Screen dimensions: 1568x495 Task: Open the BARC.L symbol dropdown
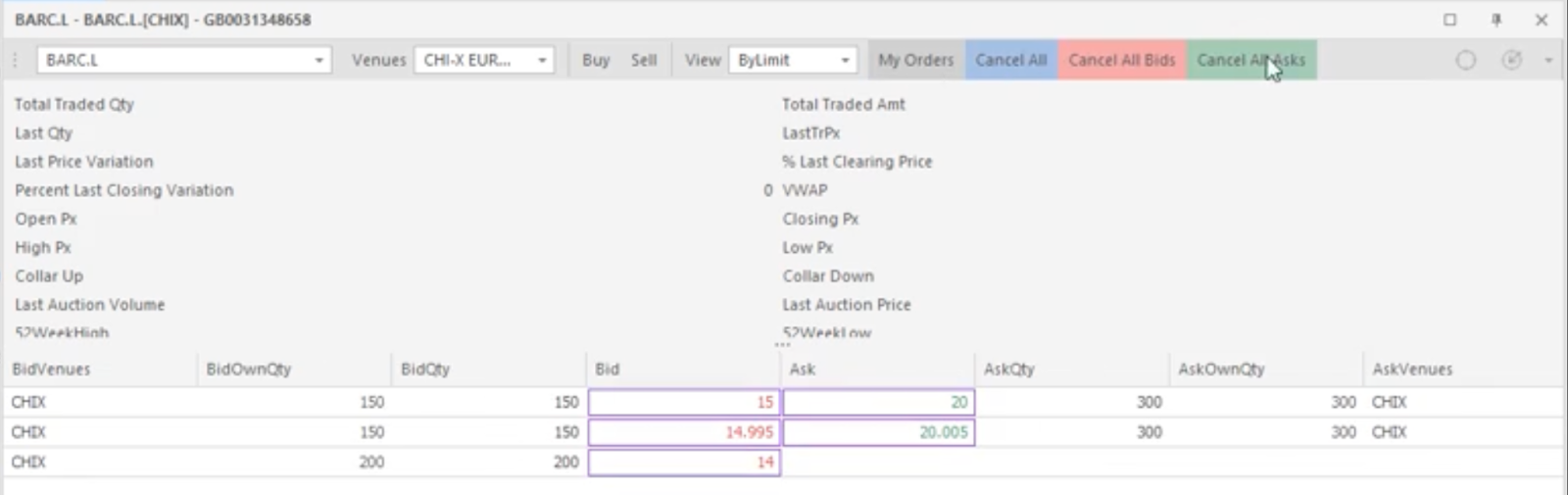click(318, 61)
